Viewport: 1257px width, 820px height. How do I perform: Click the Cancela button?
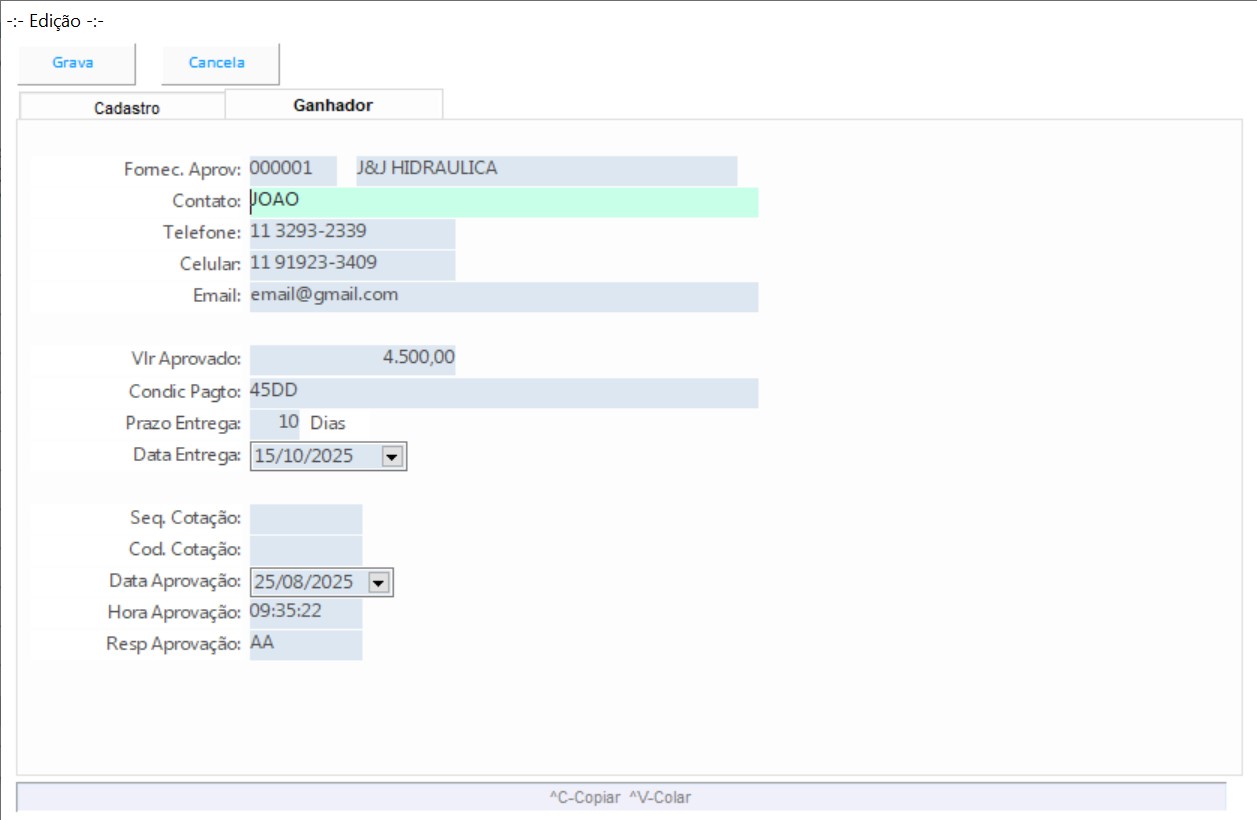coord(218,63)
